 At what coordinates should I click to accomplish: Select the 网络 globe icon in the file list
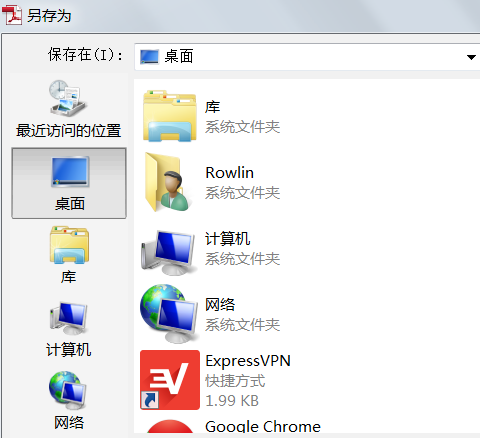tap(169, 313)
